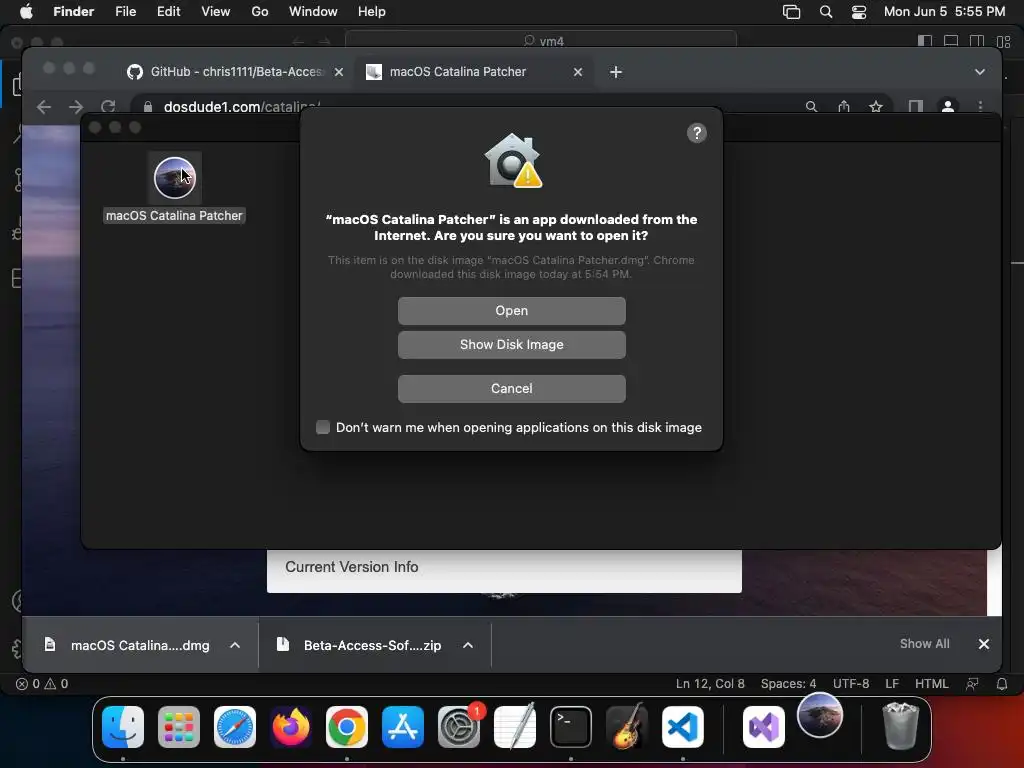Select LF end of line status
The image size is (1024, 768).
(892, 684)
